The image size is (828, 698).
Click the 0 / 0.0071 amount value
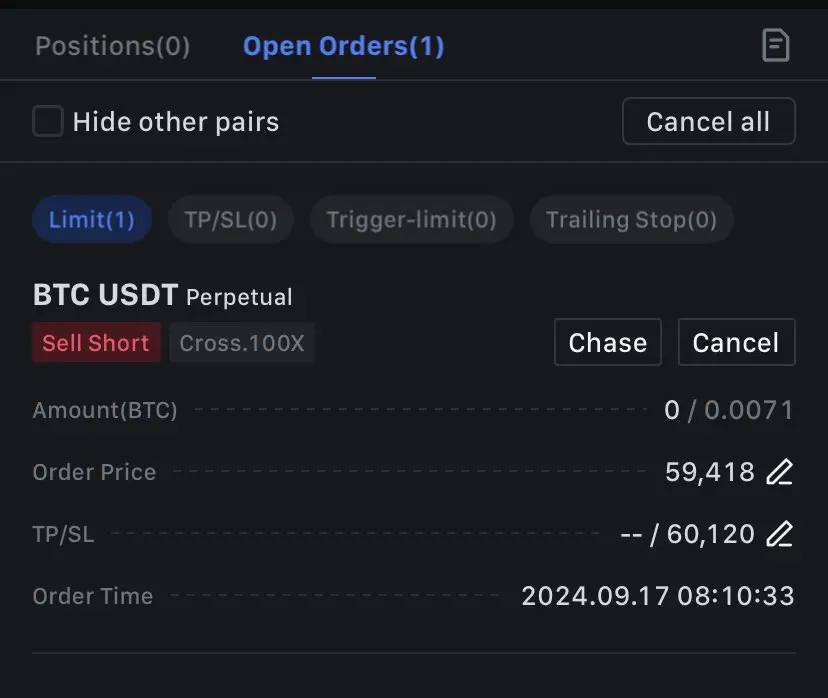729,410
